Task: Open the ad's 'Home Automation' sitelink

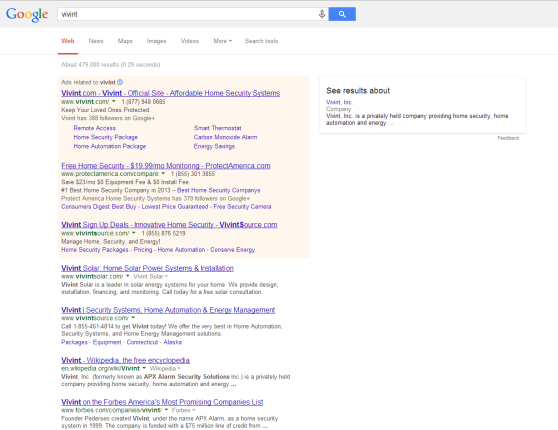Action: point(181,250)
